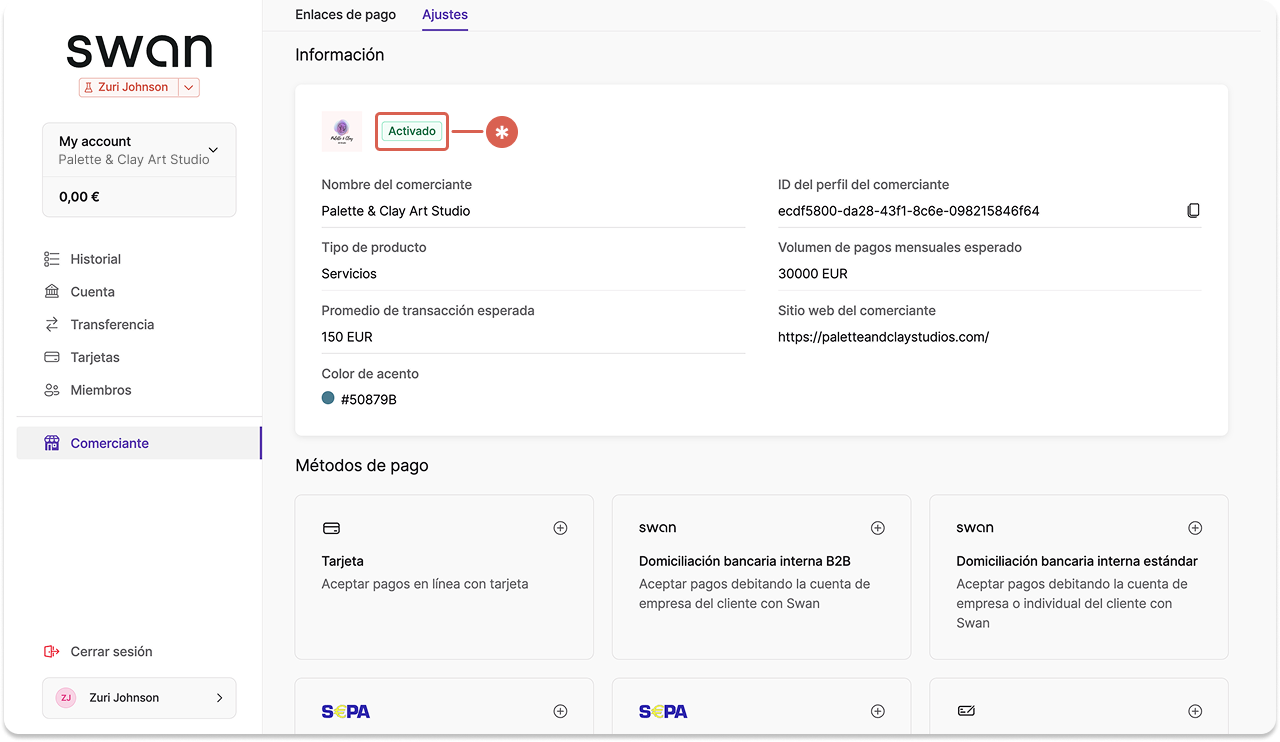Screen dimensions: 1280x742
Task: Click the card icon in Tarjeta box
Action: tap(331, 528)
